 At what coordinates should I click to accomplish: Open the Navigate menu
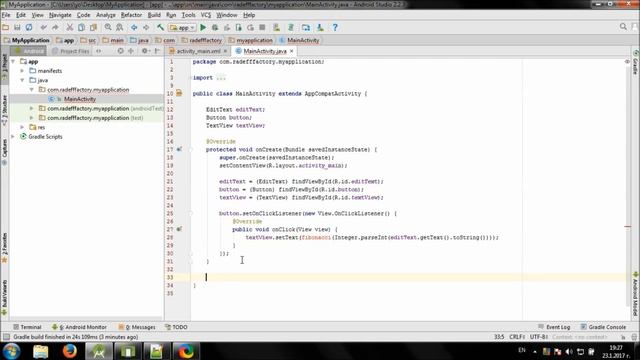60,15
